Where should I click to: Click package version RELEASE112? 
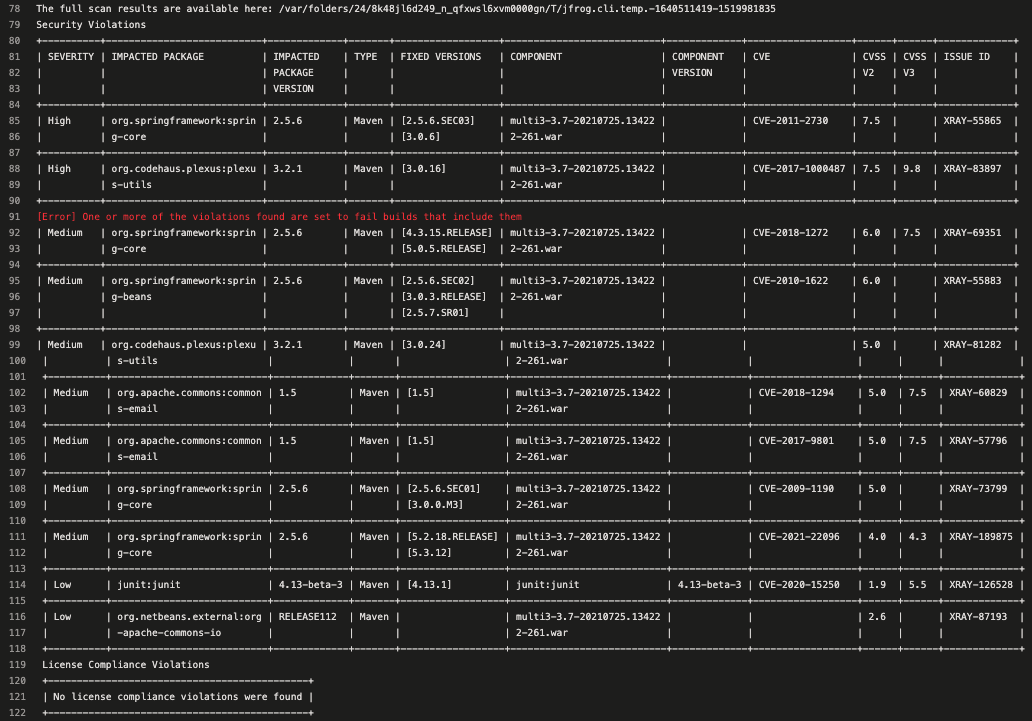[x=307, y=617]
